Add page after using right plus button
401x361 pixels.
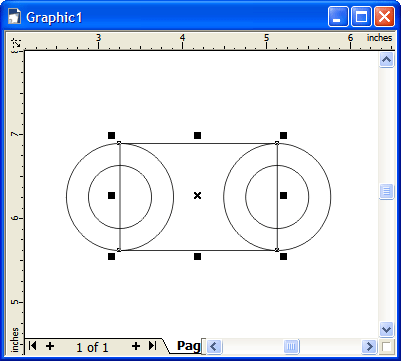(135, 346)
